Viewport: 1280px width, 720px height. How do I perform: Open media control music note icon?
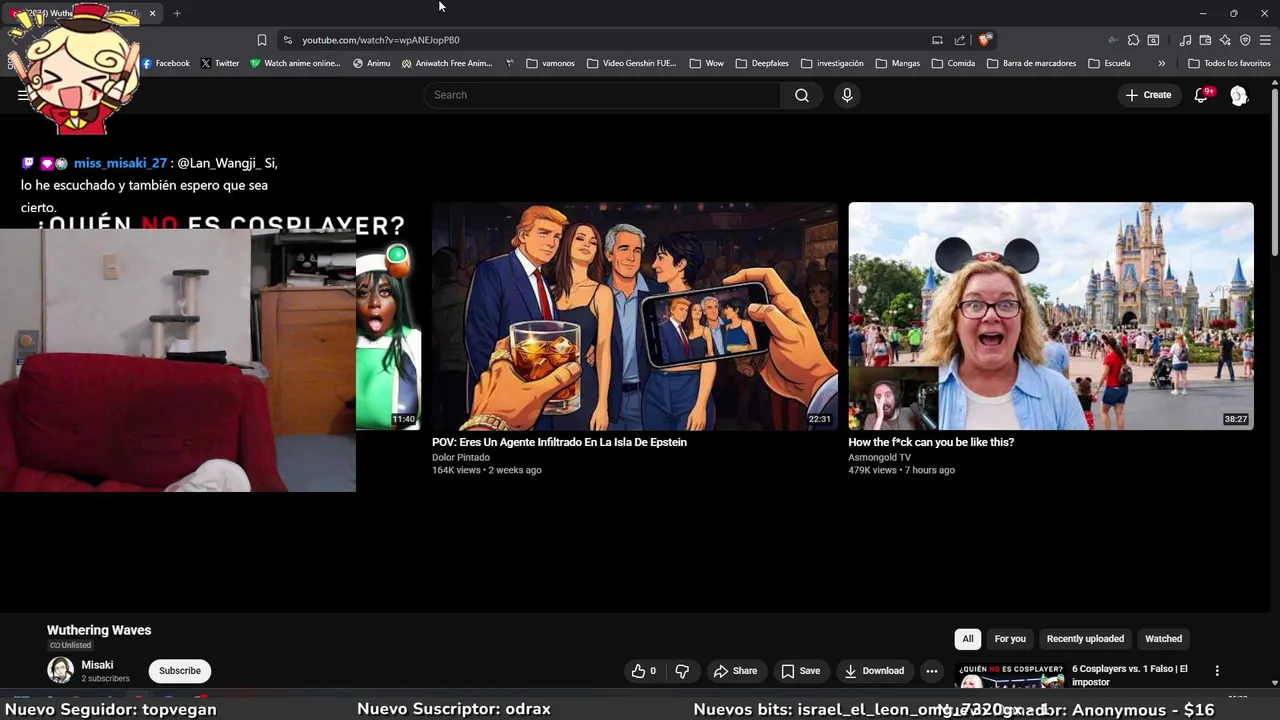coord(1185,40)
